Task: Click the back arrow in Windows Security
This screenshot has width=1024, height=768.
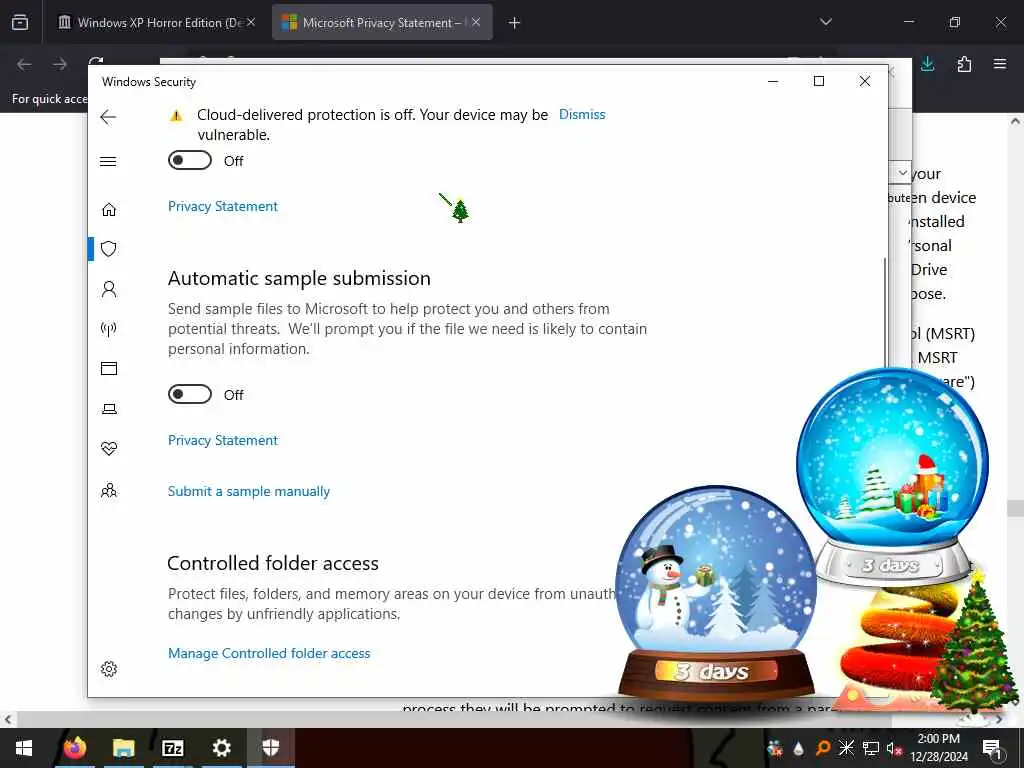Action: [x=108, y=117]
